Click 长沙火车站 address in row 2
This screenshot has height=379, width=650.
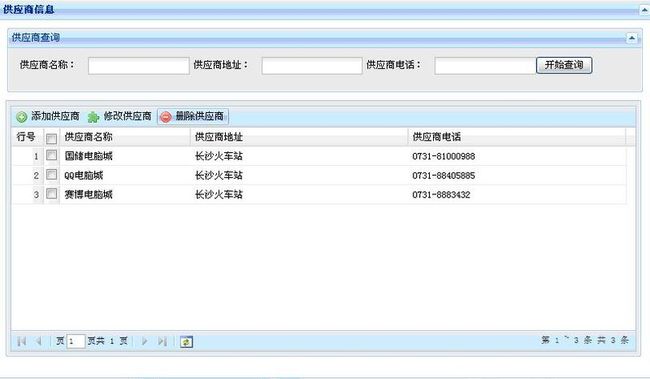[x=218, y=175]
